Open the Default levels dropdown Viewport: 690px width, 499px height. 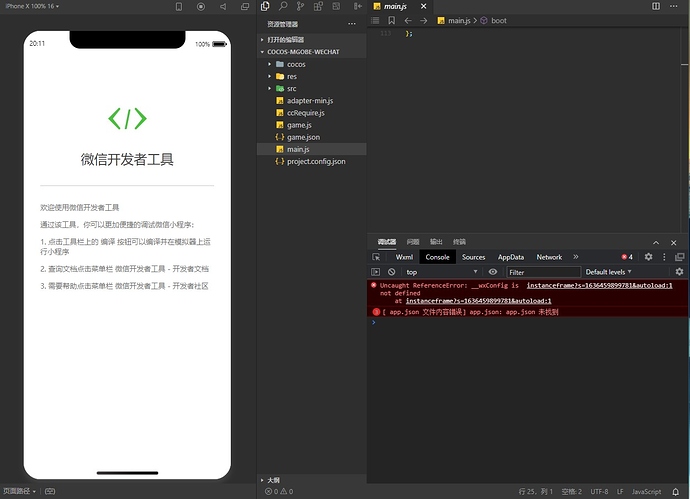pos(608,272)
